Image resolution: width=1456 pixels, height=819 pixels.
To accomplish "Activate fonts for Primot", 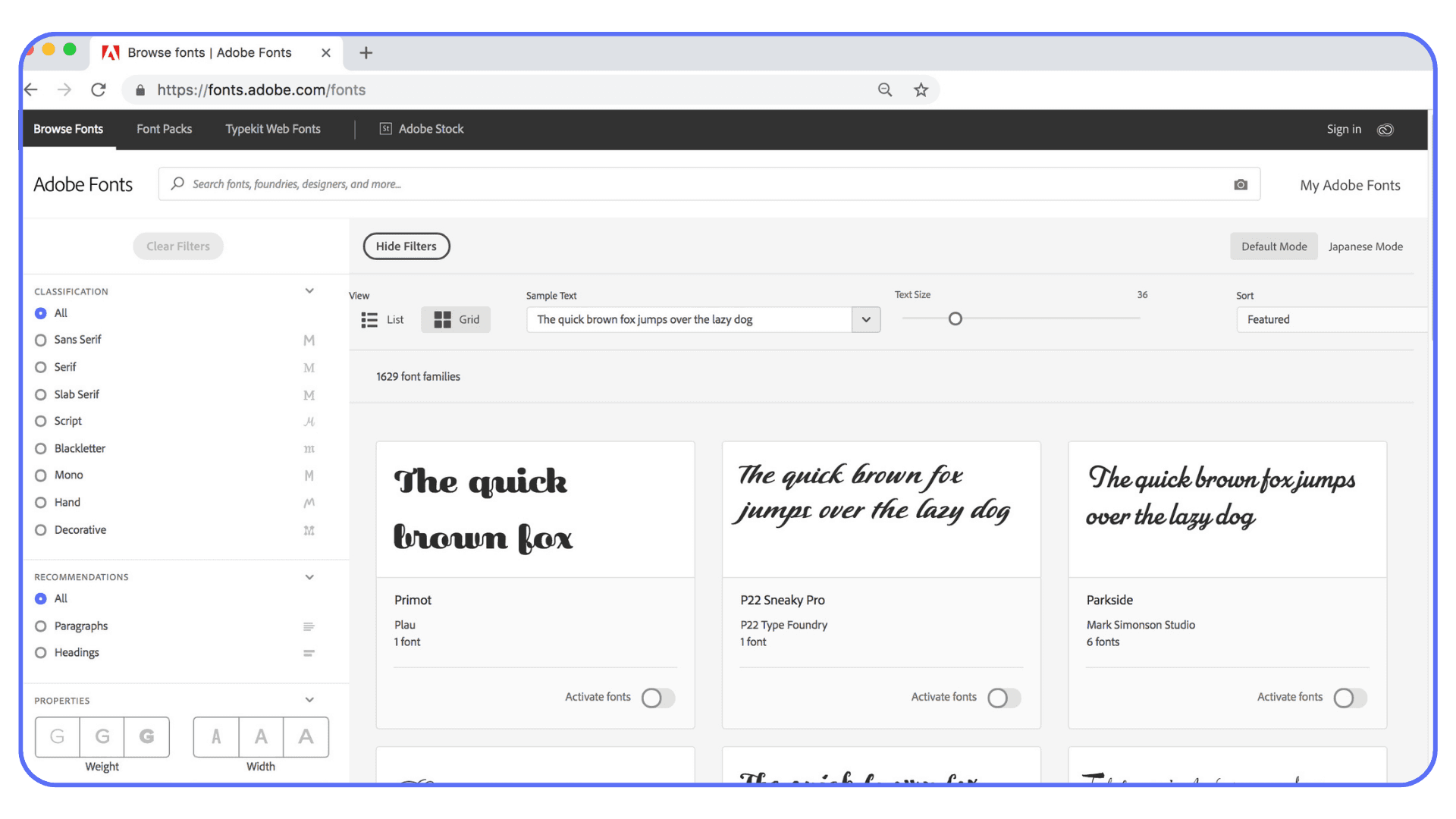I will pos(657,698).
